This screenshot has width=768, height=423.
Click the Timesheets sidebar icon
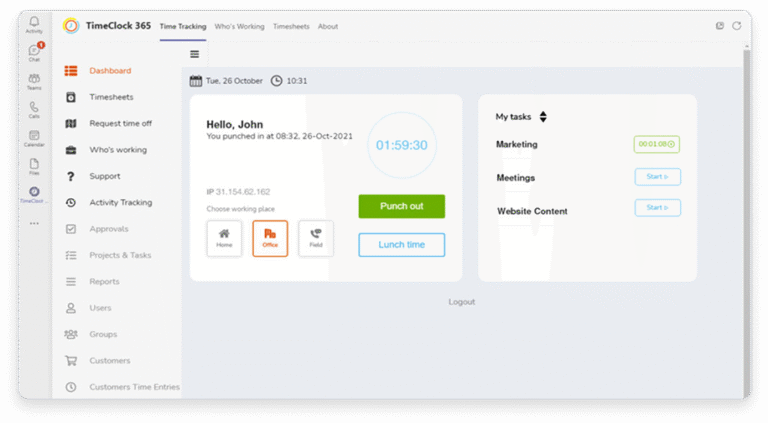[71, 97]
